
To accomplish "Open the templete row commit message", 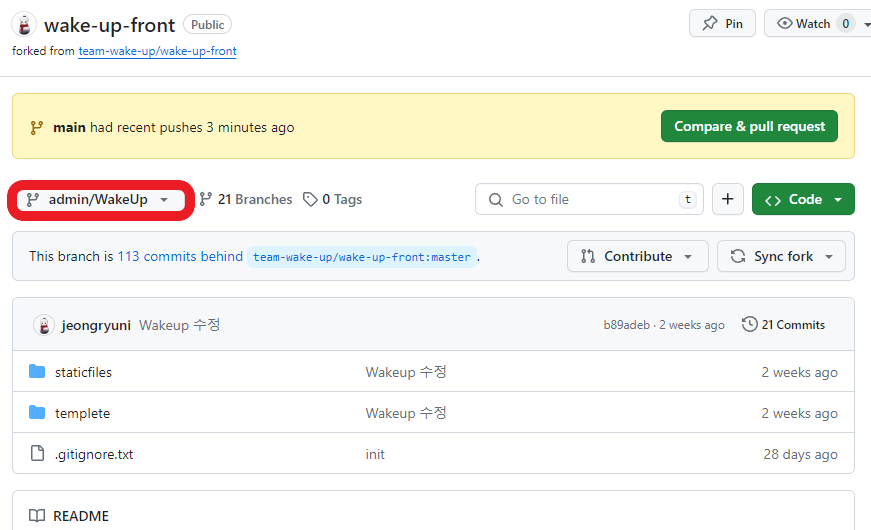I will [406, 413].
